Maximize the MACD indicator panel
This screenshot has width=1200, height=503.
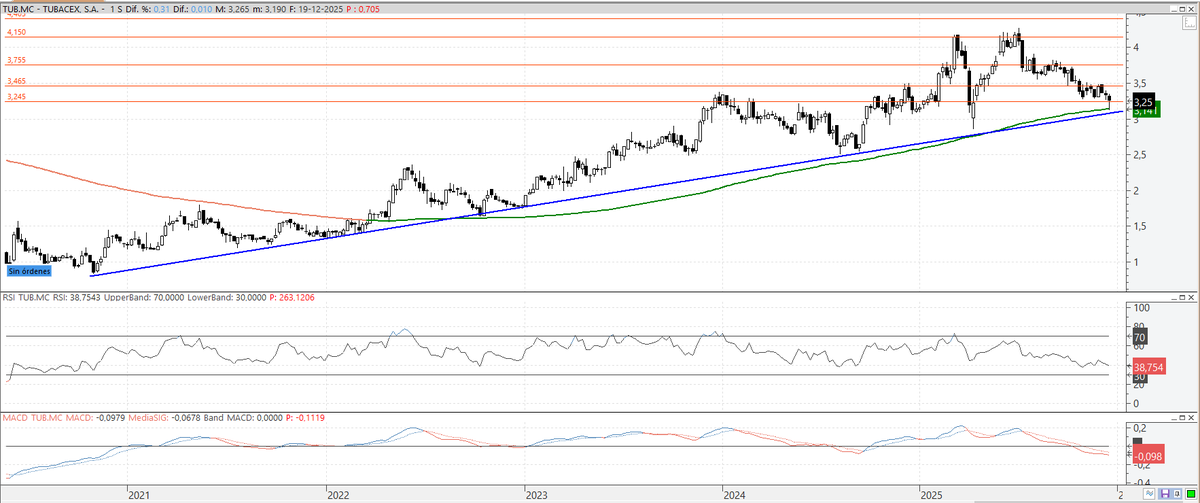[x=1182, y=418]
